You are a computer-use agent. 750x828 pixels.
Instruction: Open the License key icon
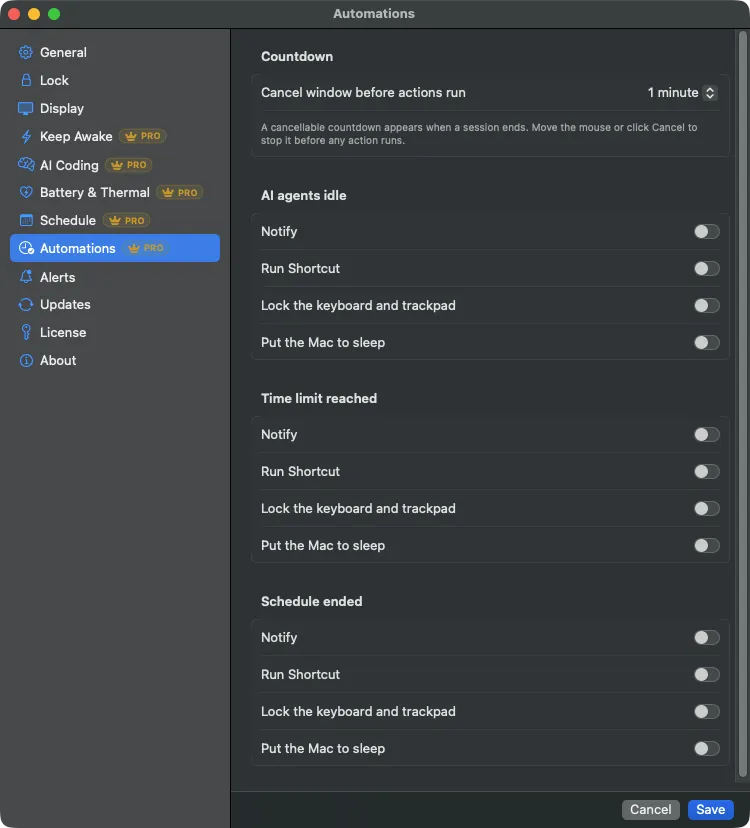pos(26,332)
